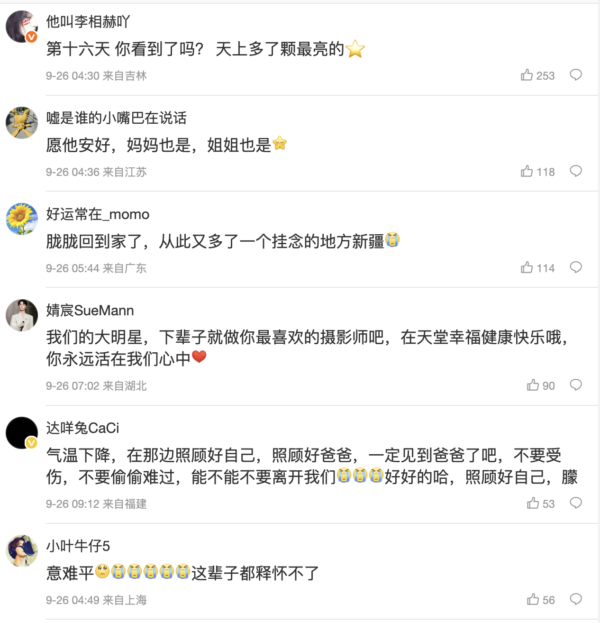Image resolution: width=600 pixels, height=623 pixels.
Task: Like the comment by 好运常在_momo
Action: coord(527,267)
